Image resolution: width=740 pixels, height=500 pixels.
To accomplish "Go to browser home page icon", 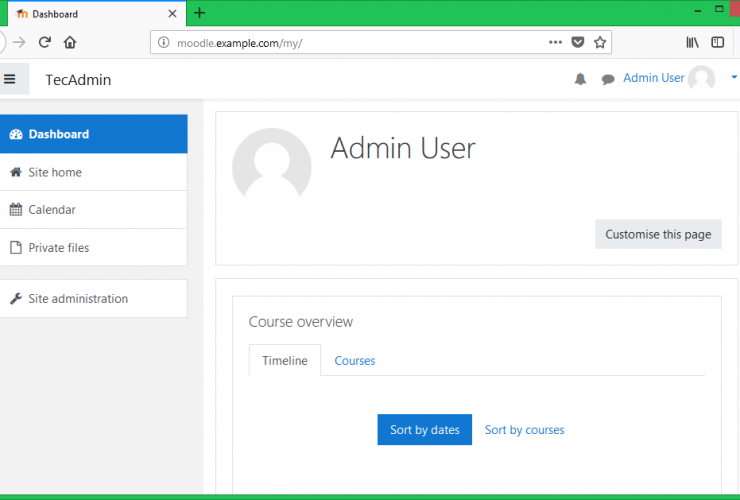I will tap(70, 42).
